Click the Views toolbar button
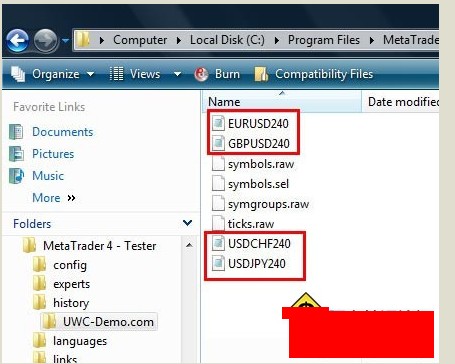Screen dimensions: 455x364 (145, 74)
